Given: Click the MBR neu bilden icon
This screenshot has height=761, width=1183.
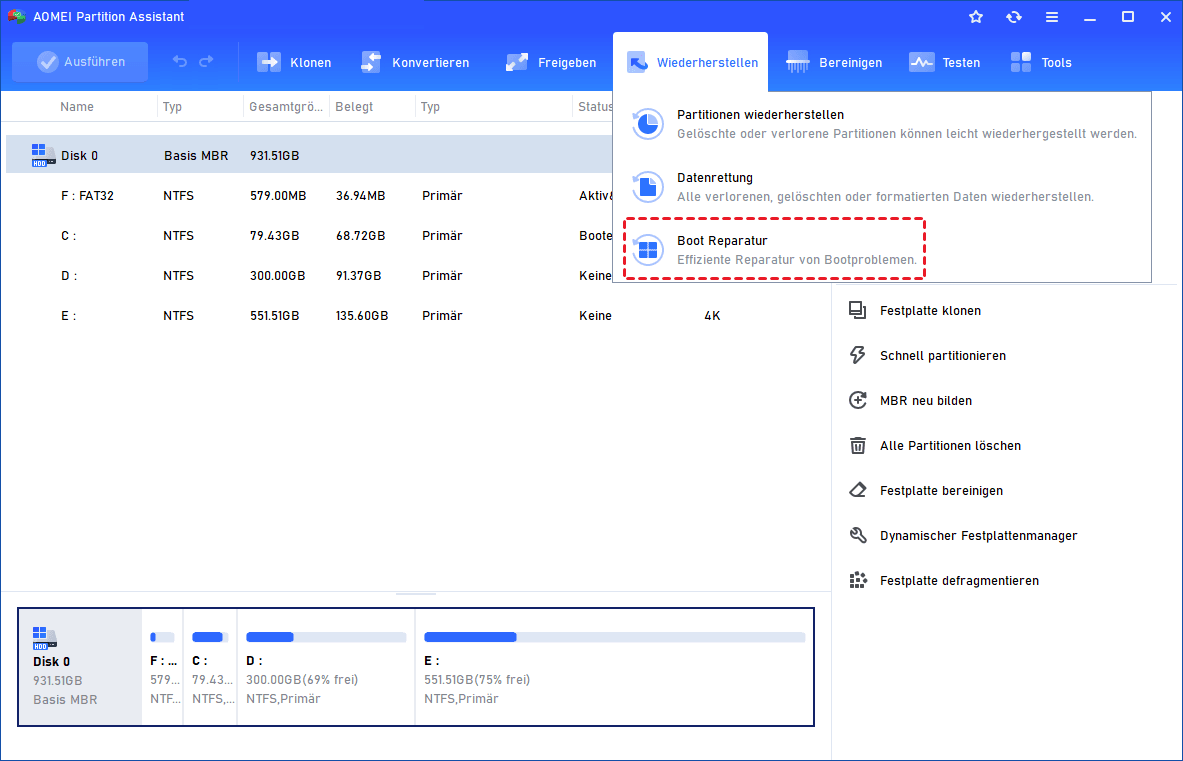Looking at the screenshot, I should click(857, 401).
